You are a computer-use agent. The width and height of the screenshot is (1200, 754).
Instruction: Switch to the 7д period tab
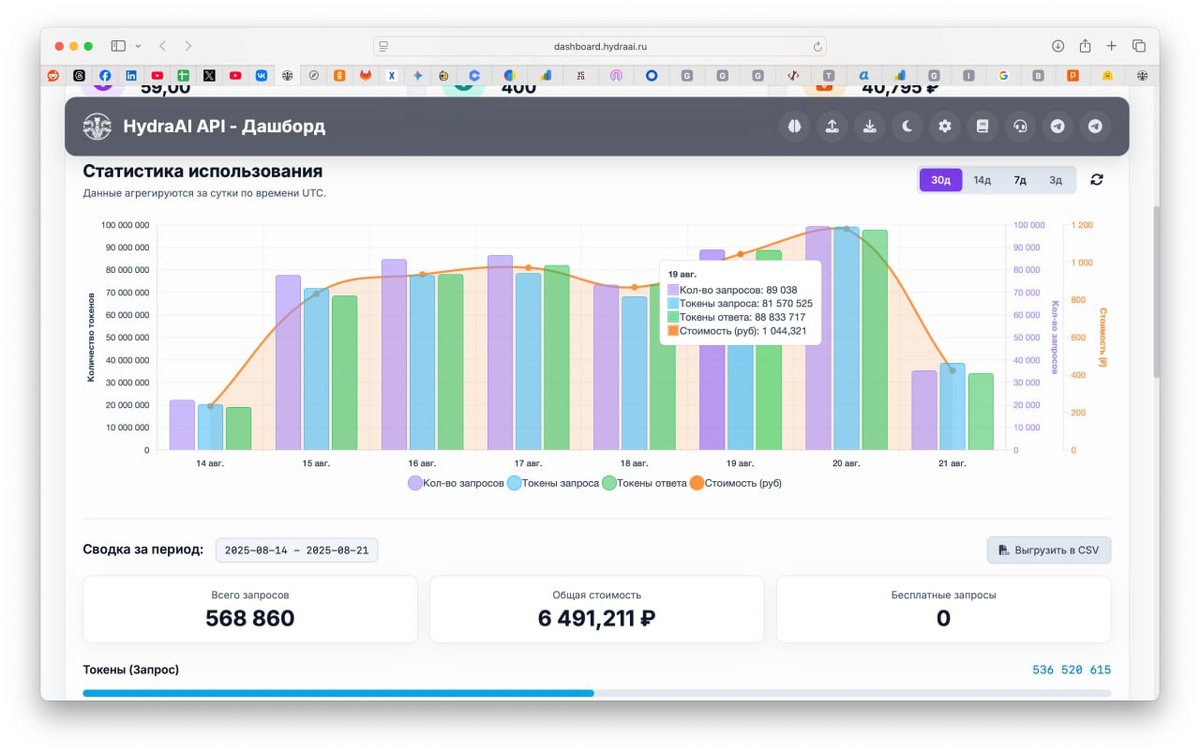click(x=1020, y=180)
